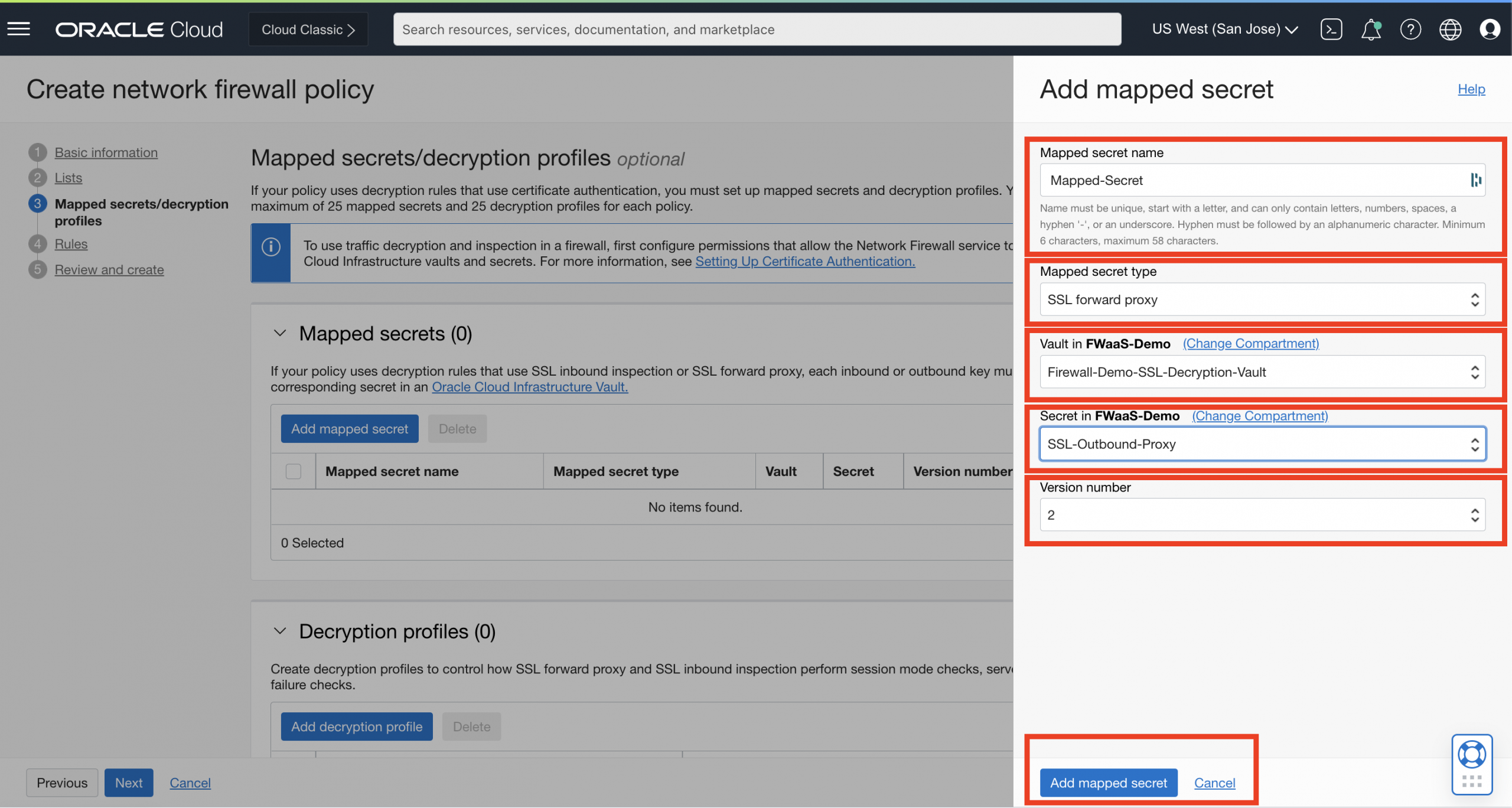Open the notifications bell
The width and height of the screenshot is (1512, 808).
[x=1371, y=29]
